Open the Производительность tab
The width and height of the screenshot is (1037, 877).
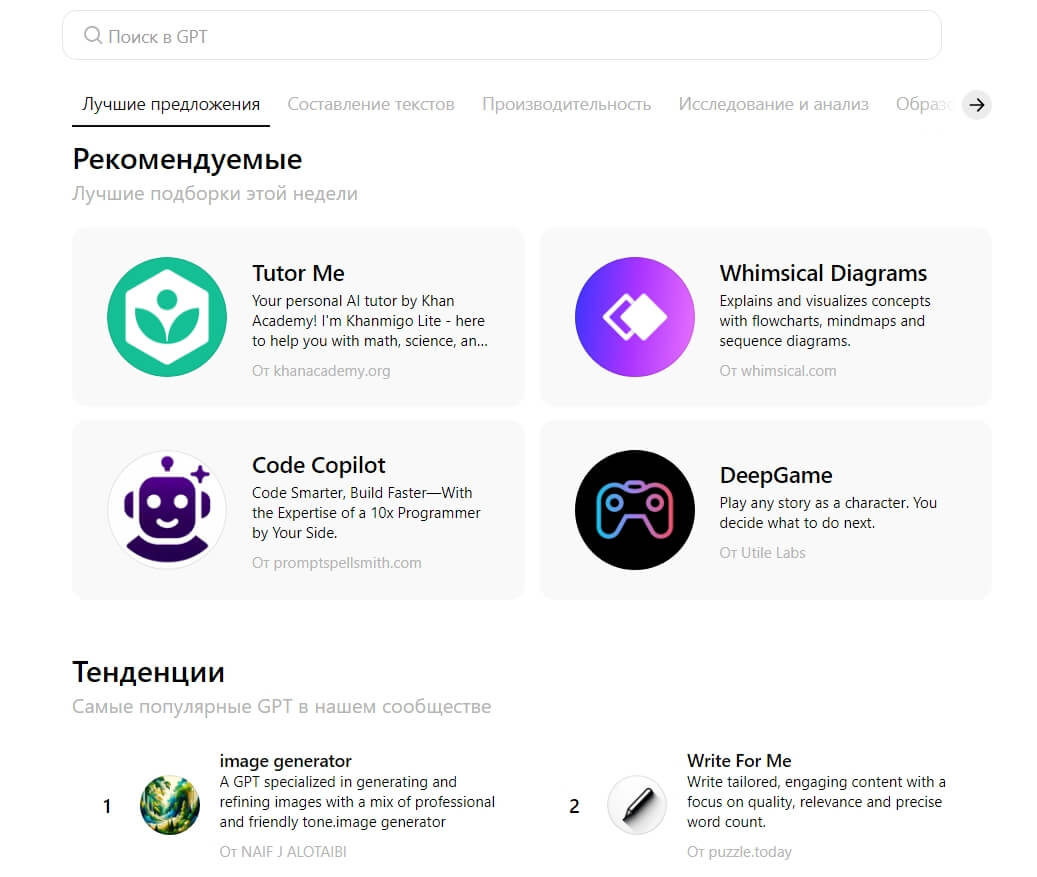(566, 104)
